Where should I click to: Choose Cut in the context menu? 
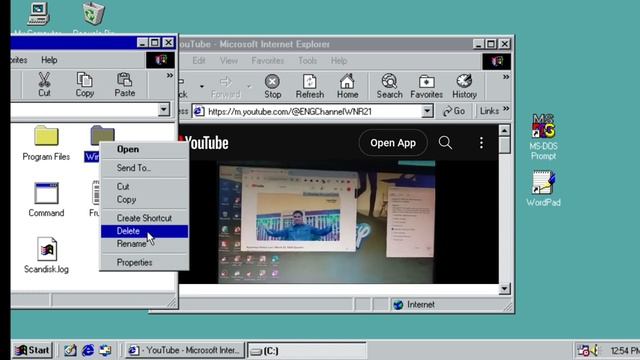144,187
